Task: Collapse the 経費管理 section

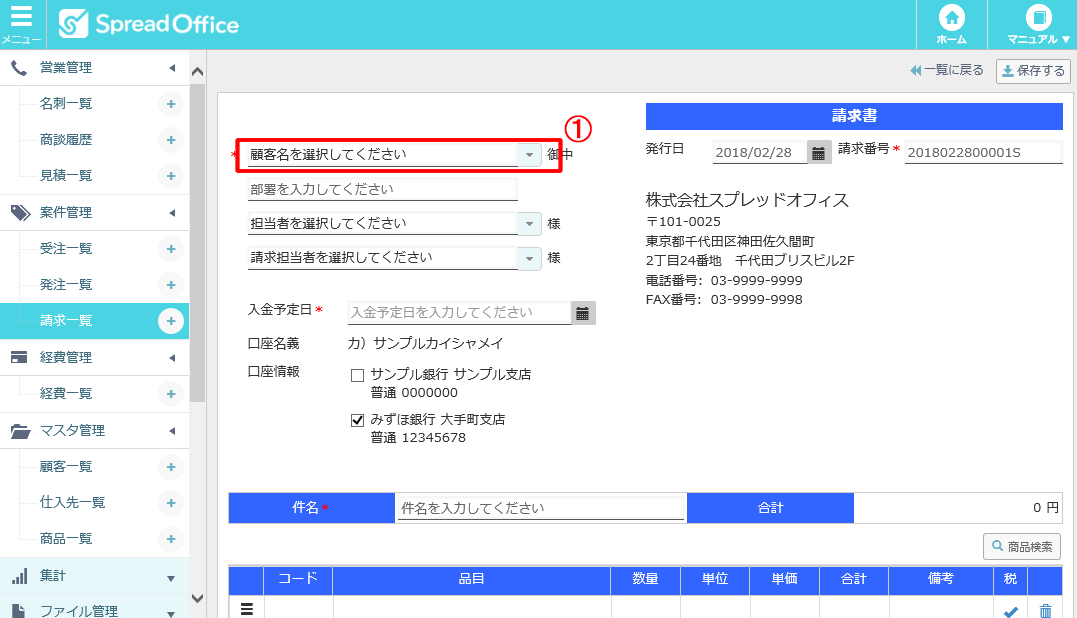Action: tap(172, 358)
